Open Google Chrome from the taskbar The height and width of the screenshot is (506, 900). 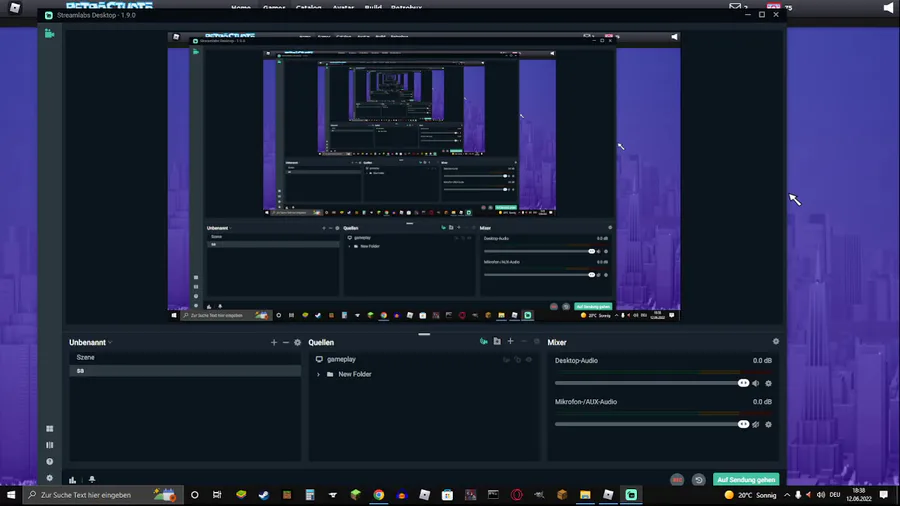point(379,495)
